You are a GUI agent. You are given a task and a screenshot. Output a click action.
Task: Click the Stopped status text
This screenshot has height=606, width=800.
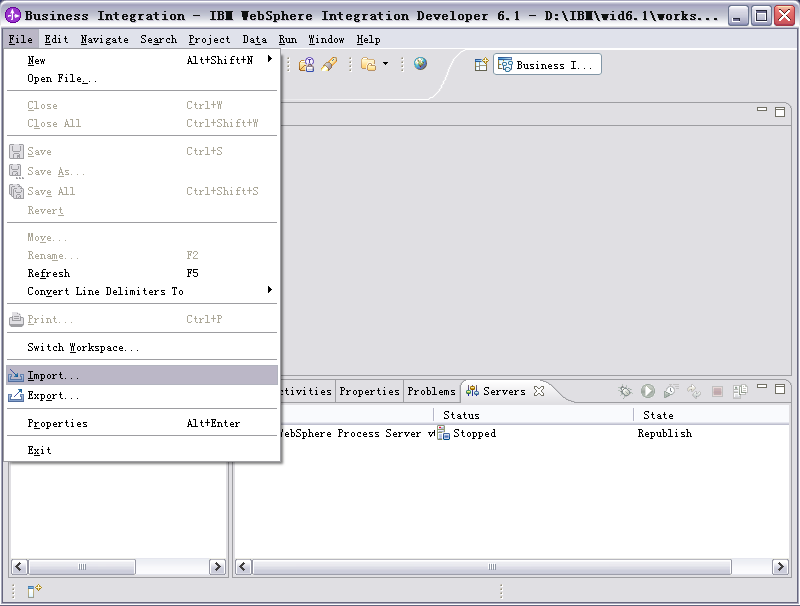coord(474,434)
